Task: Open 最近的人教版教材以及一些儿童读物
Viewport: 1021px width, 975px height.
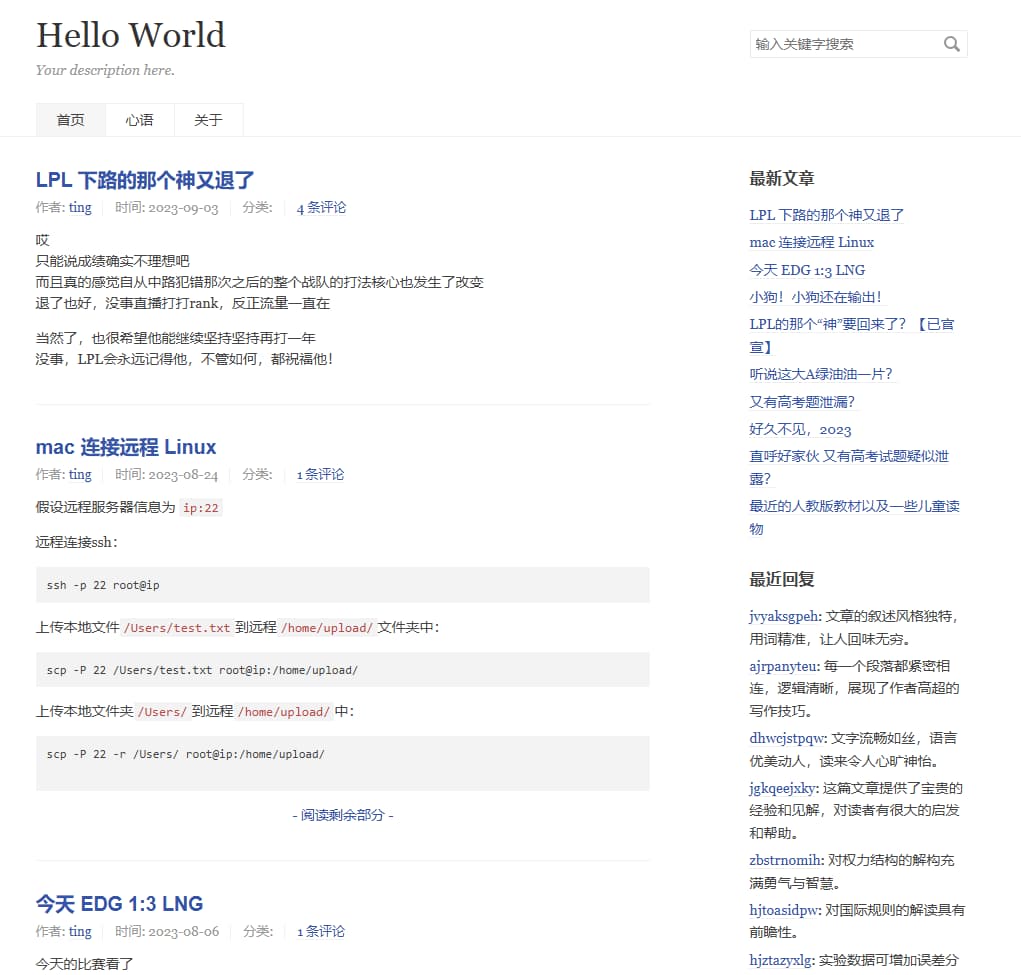Action: [x=852, y=506]
